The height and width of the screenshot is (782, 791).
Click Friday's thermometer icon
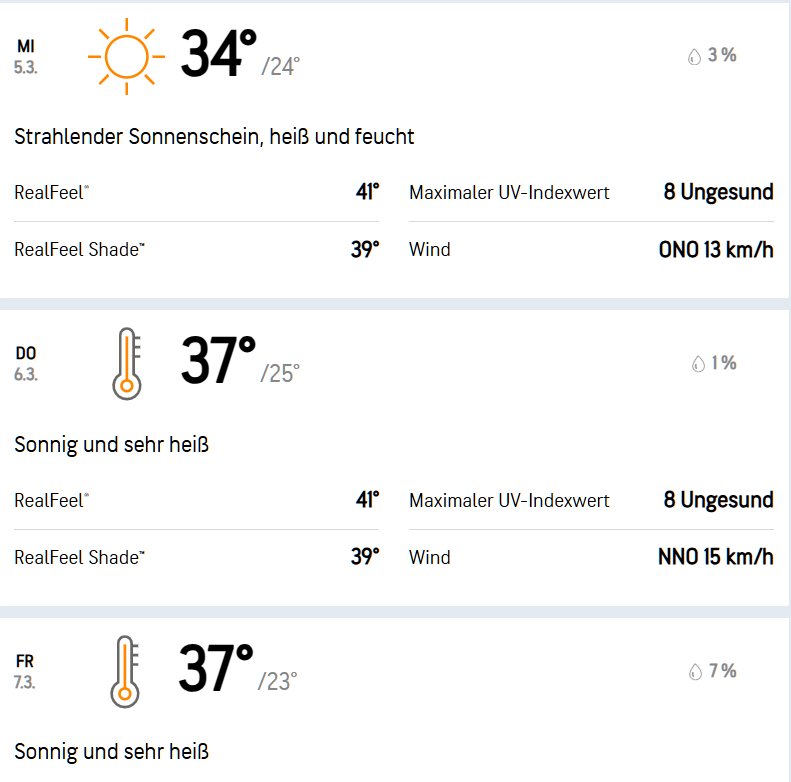click(125, 671)
